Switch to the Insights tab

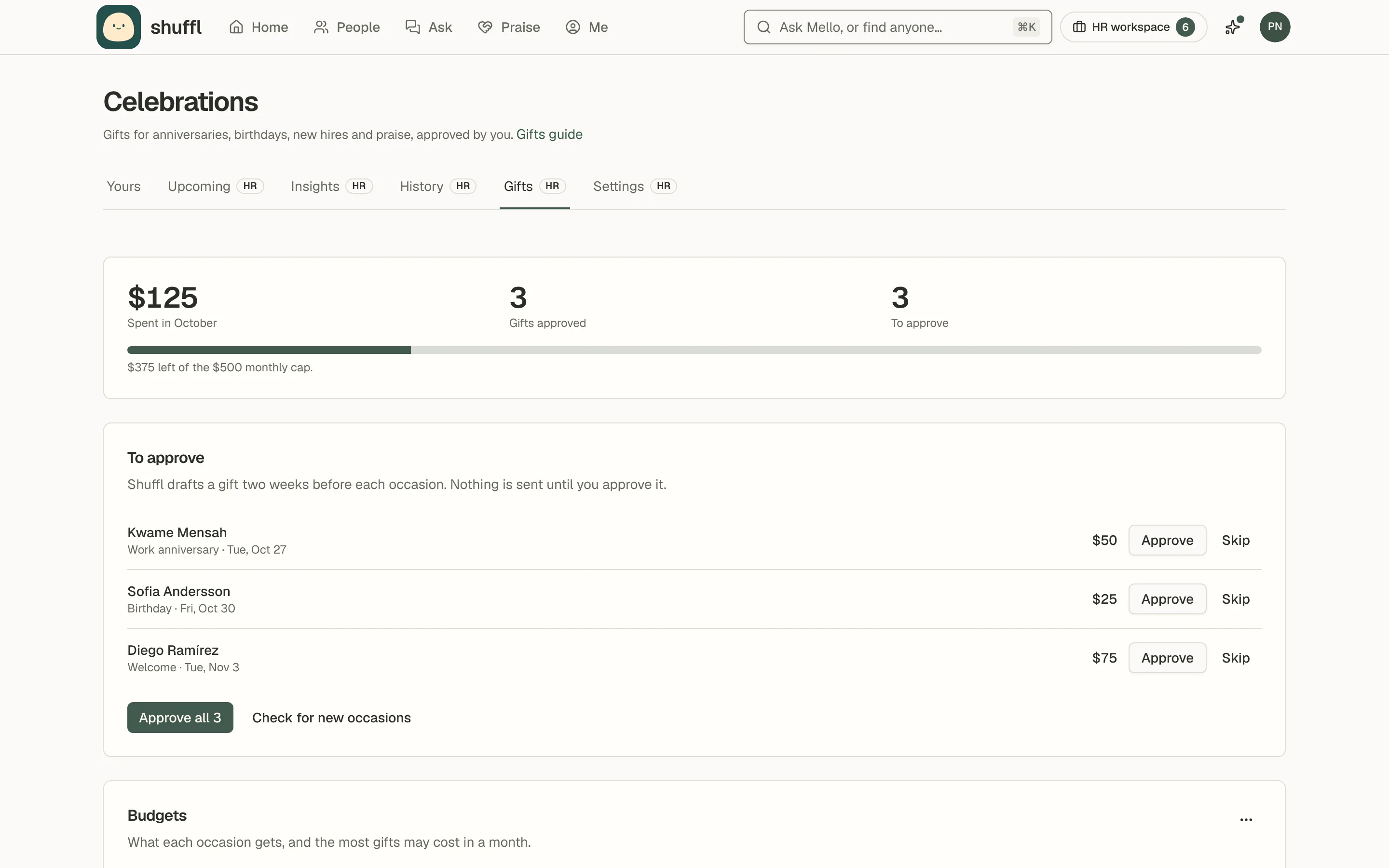(x=332, y=187)
